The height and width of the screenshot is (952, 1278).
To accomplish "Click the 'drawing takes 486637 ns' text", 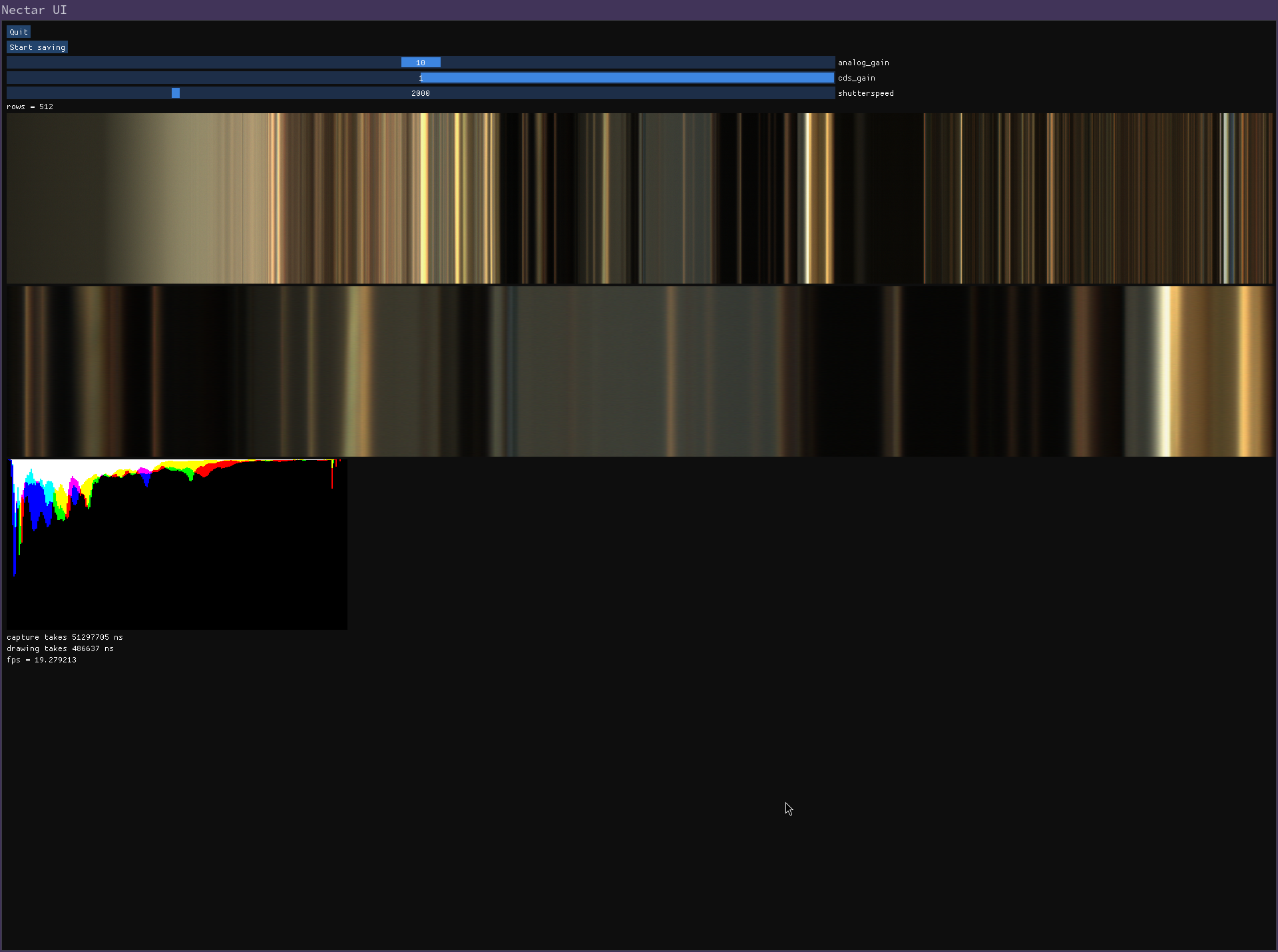I will (60, 648).
